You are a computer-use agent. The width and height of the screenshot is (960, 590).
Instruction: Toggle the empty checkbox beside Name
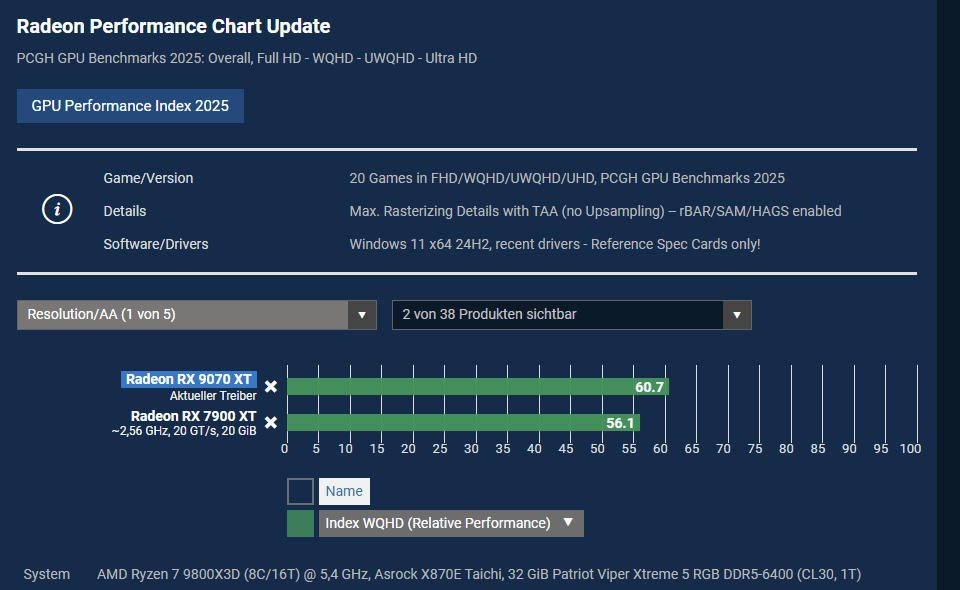click(x=300, y=491)
